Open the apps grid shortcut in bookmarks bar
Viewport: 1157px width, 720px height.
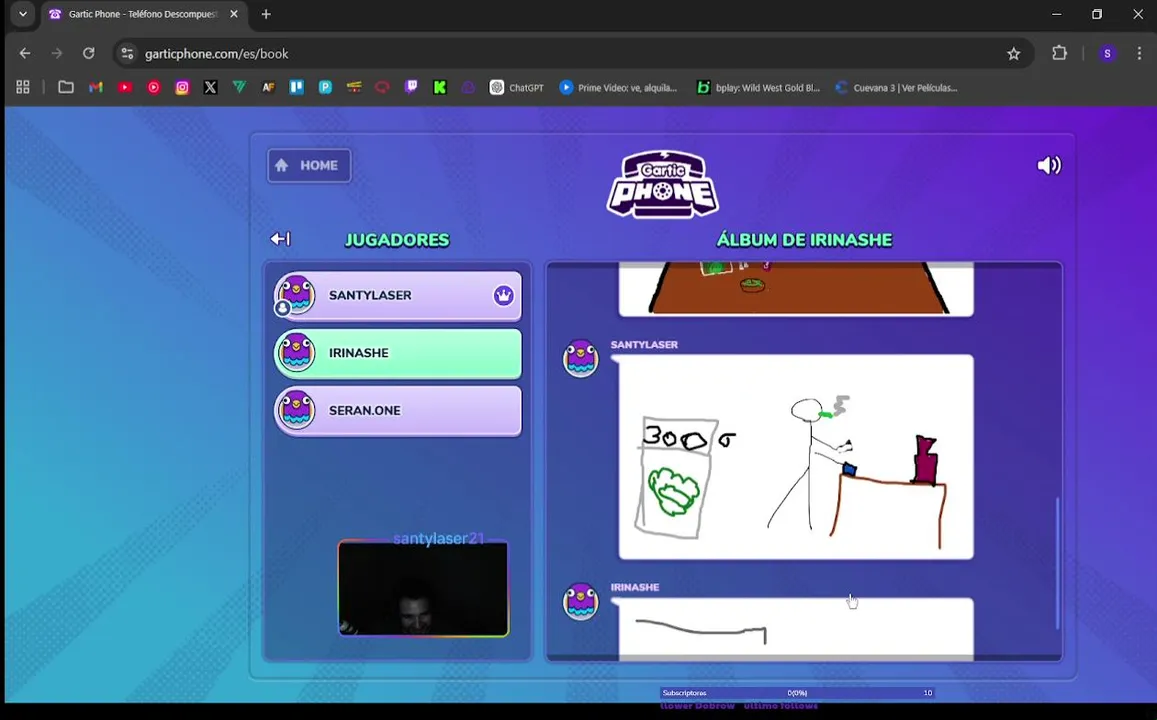tap(23, 87)
